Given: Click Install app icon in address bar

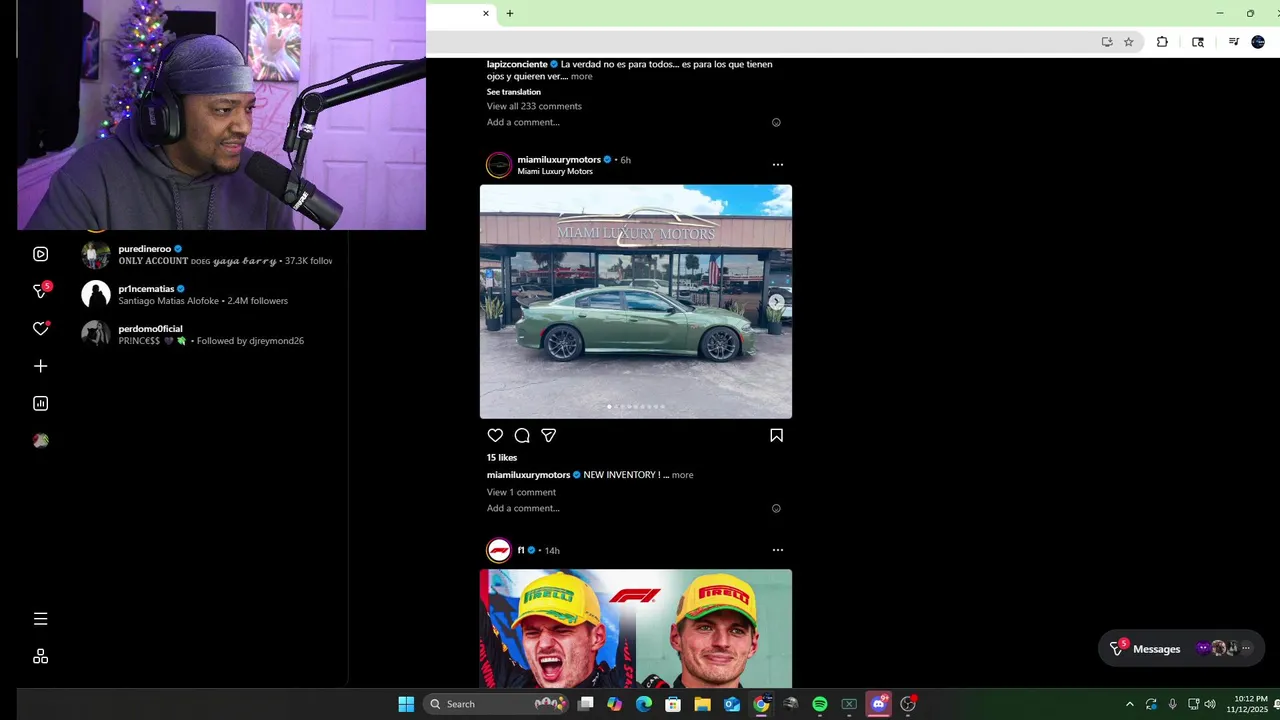Looking at the screenshot, I should (1107, 42).
